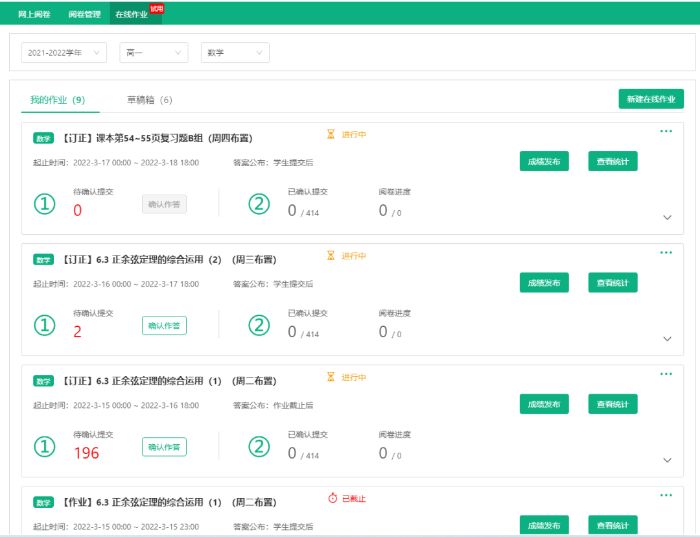Screen dimensions: 700x537
Task: Click step ② circle in 6.3 综合运用 (2) card
Action: click(x=259, y=325)
